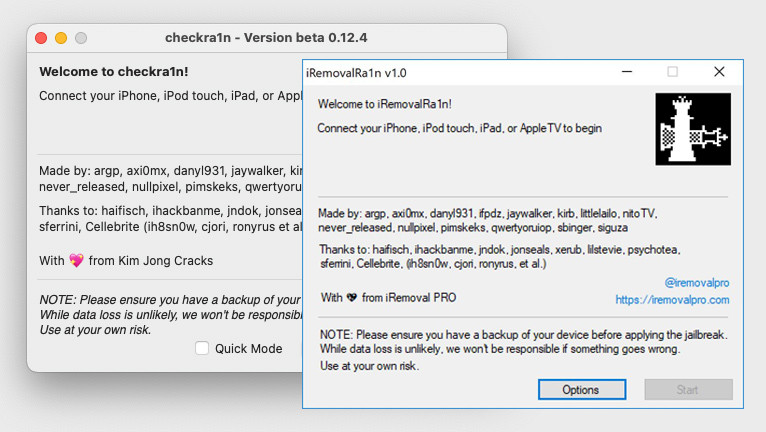Click the 'Made by: argp' line in checkra1n
This screenshot has height=432, width=766.
tap(171, 171)
